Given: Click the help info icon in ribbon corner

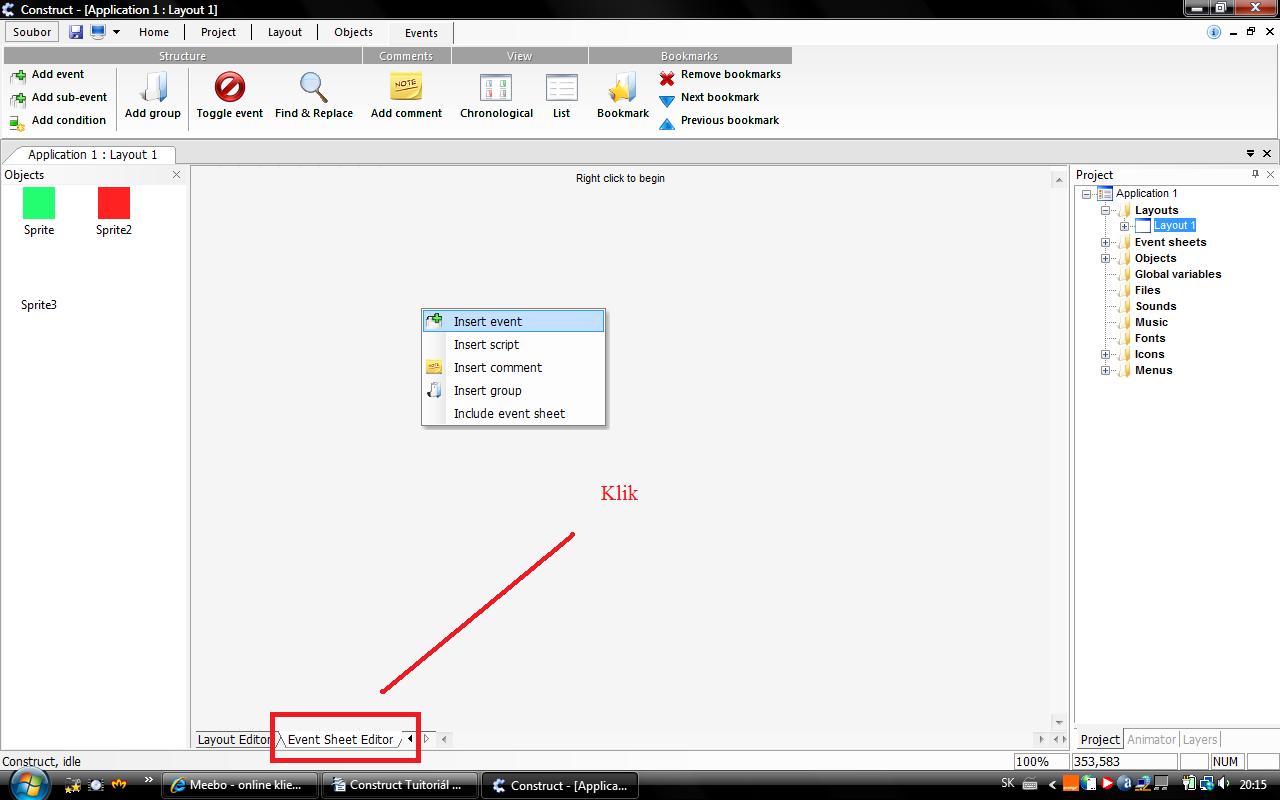Looking at the screenshot, I should point(1214,32).
